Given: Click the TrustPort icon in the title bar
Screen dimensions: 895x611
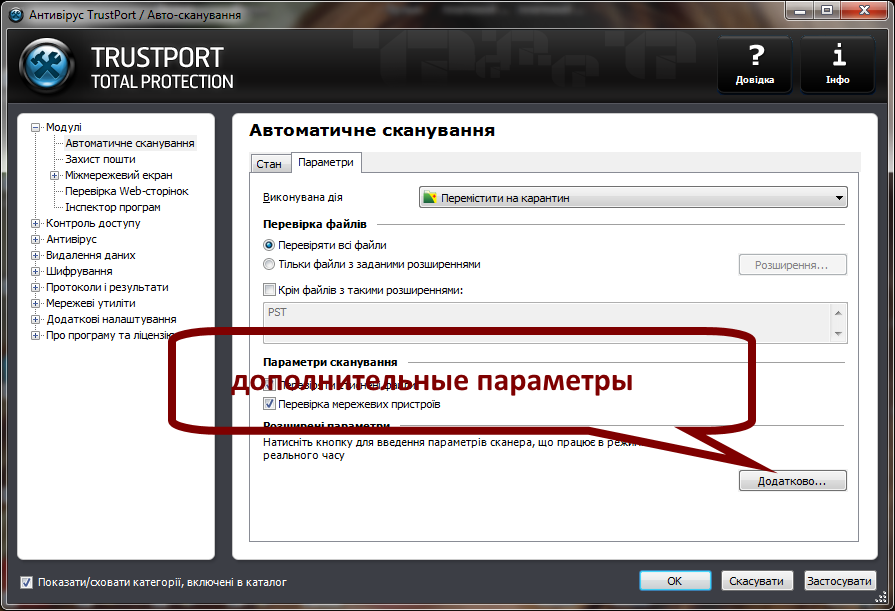Looking at the screenshot, I should pyautogui.click(x=14, y=15).
